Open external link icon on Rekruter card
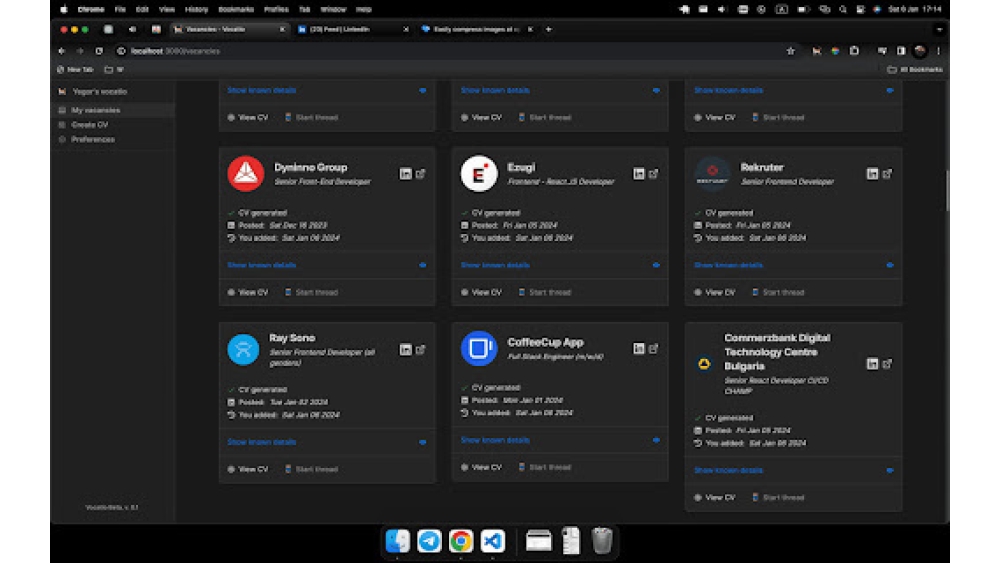 (888, 173)
